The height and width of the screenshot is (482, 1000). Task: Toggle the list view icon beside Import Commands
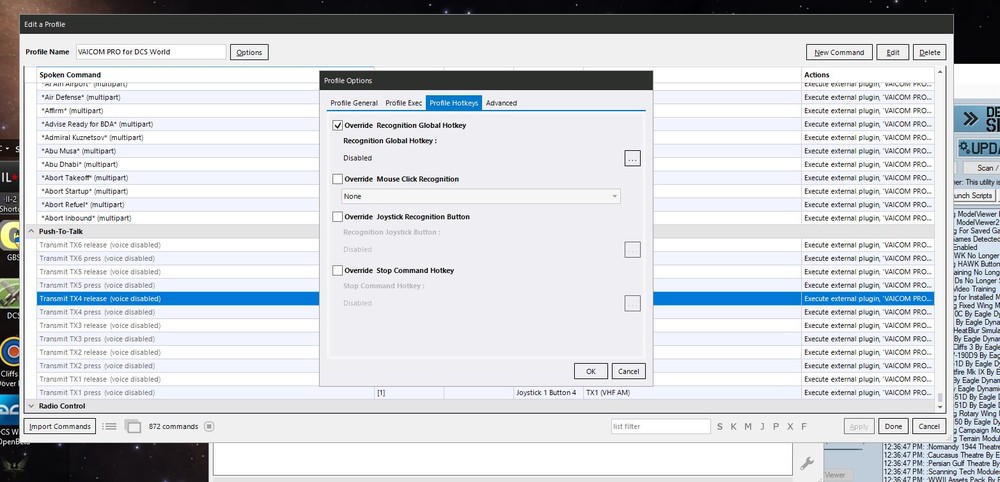[x=110, y=427]
